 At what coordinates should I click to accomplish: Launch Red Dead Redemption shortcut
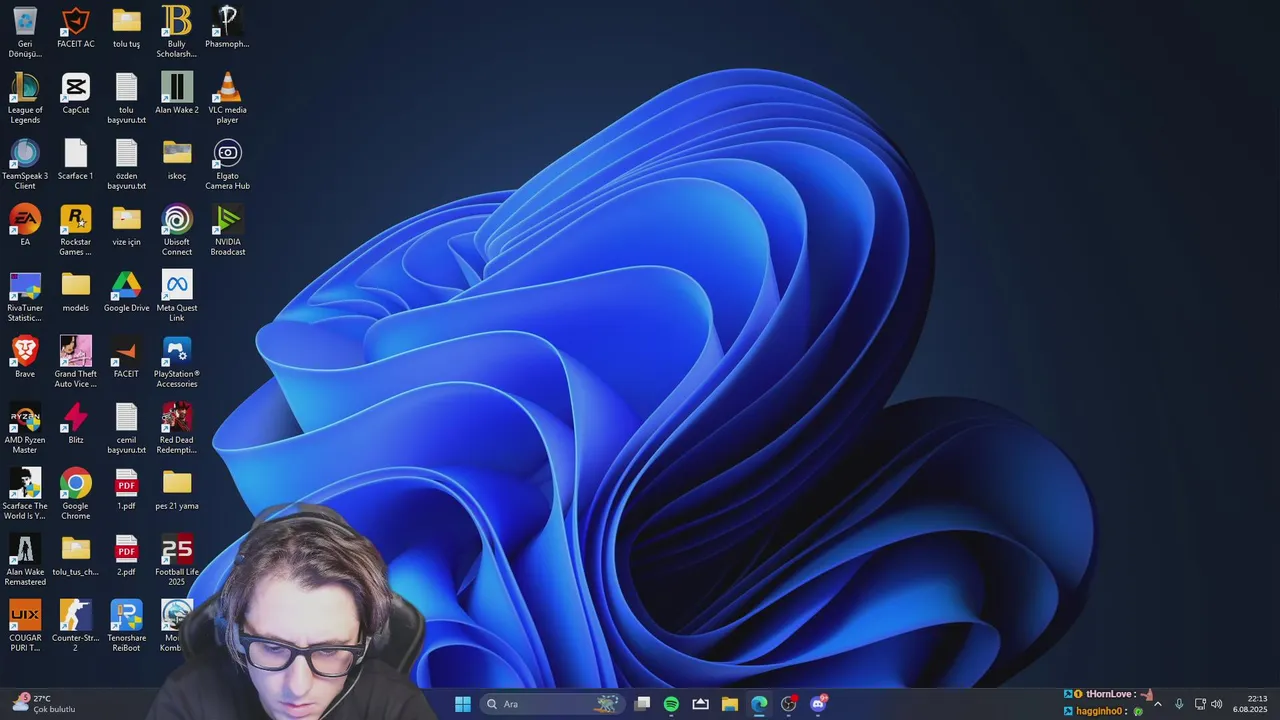(177, 427)
